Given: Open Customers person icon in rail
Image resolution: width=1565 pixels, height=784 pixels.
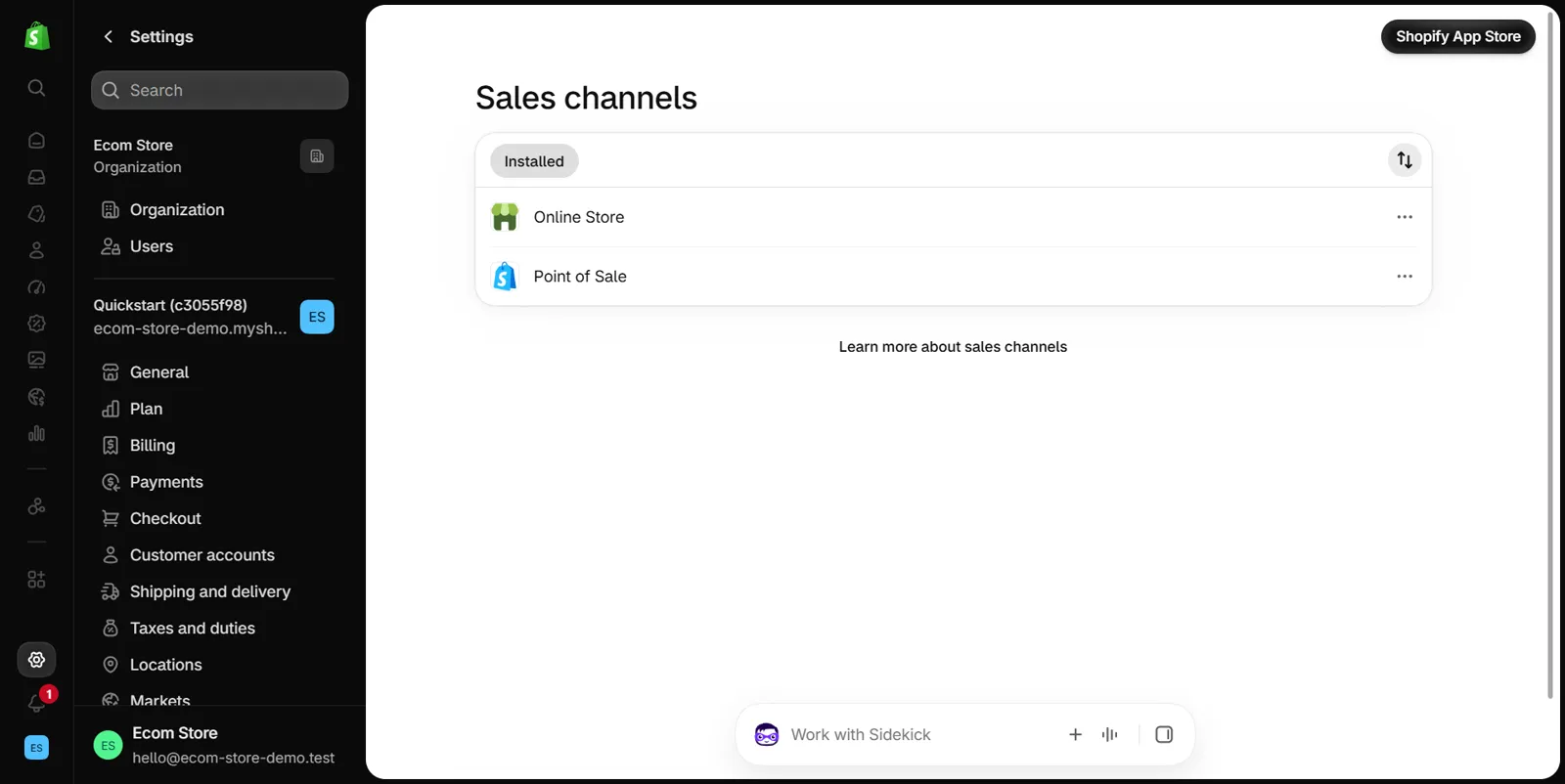Looking at the screenshot, I should (x=36, y=250).
